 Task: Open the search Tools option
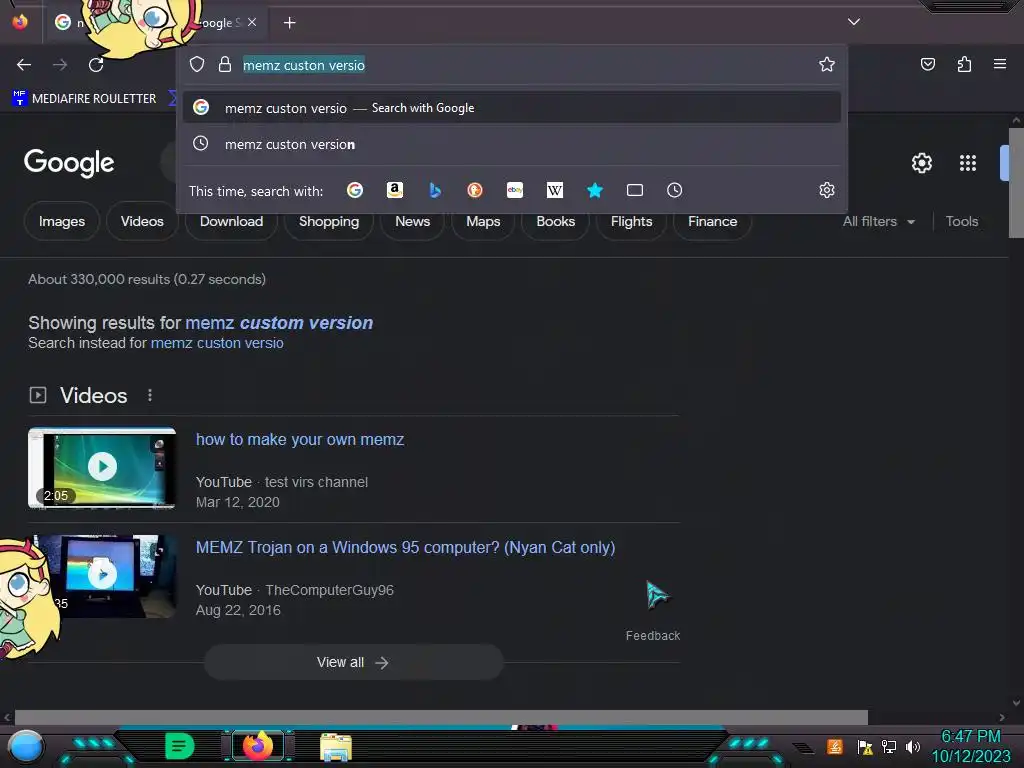pyautogui.click(x=962, y=221)
